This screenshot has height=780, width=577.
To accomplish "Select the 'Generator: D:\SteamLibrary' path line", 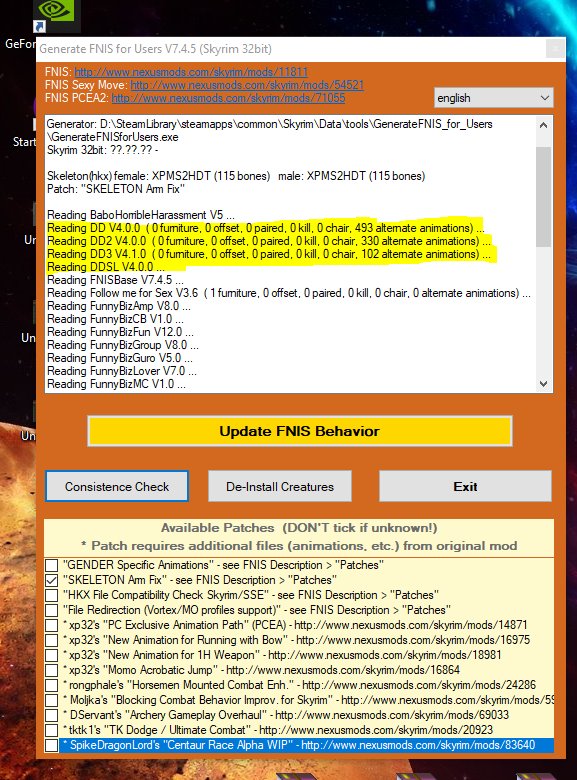I will pos(270,130).
